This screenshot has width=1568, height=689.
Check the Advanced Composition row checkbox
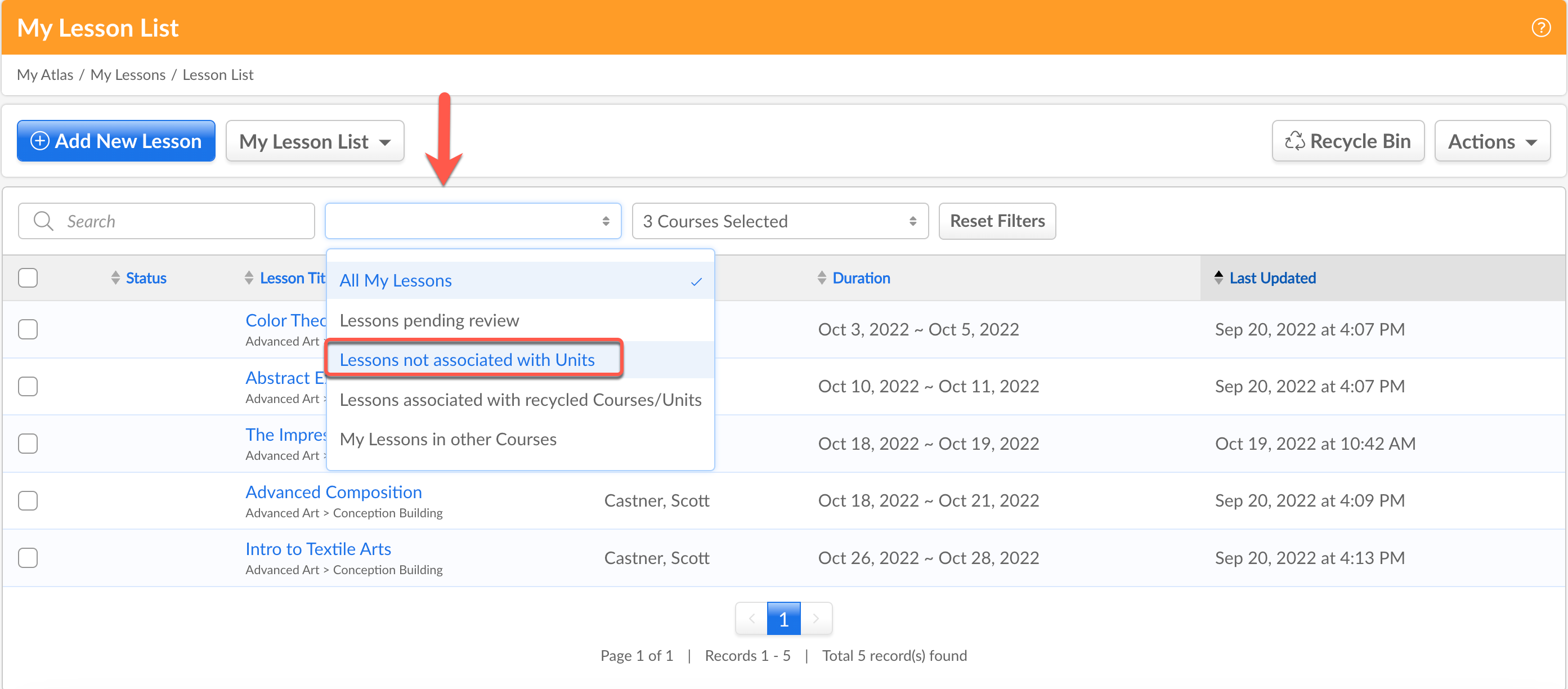coord(28,500)
